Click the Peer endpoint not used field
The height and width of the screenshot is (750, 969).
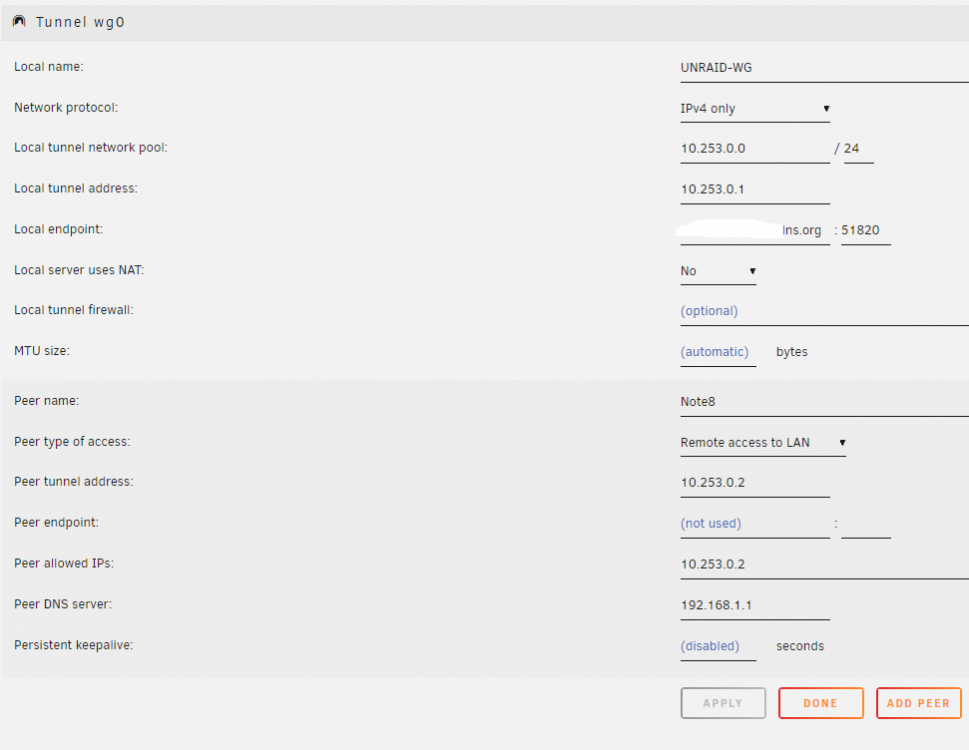[x=755, y=524]
